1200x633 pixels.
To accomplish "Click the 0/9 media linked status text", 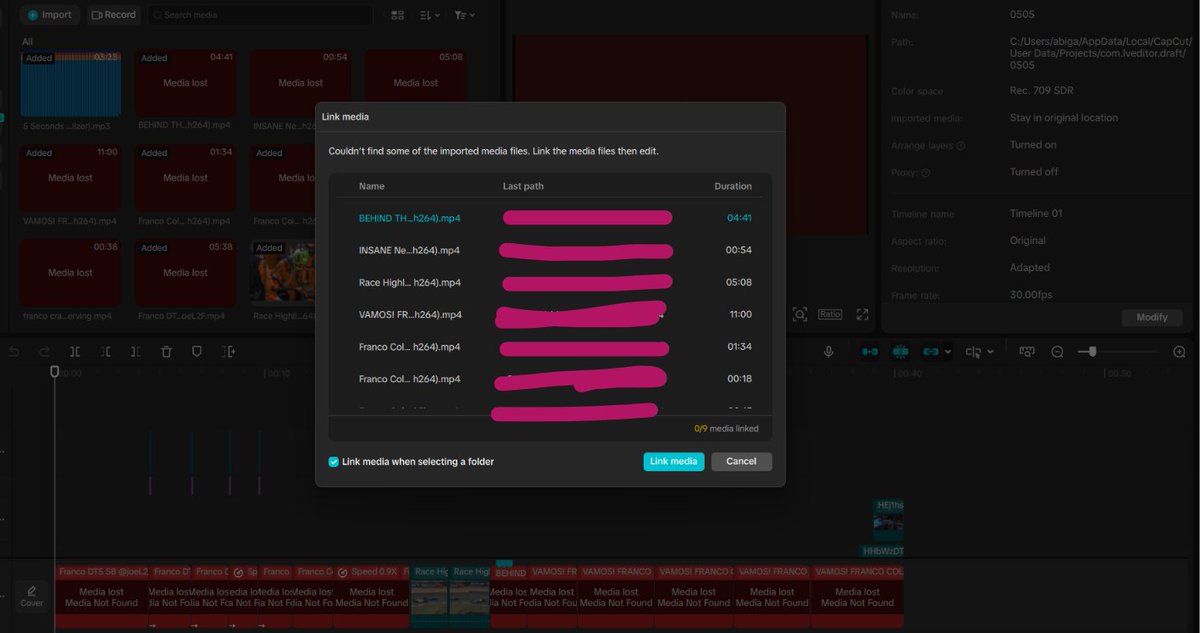I will [726, 428].
